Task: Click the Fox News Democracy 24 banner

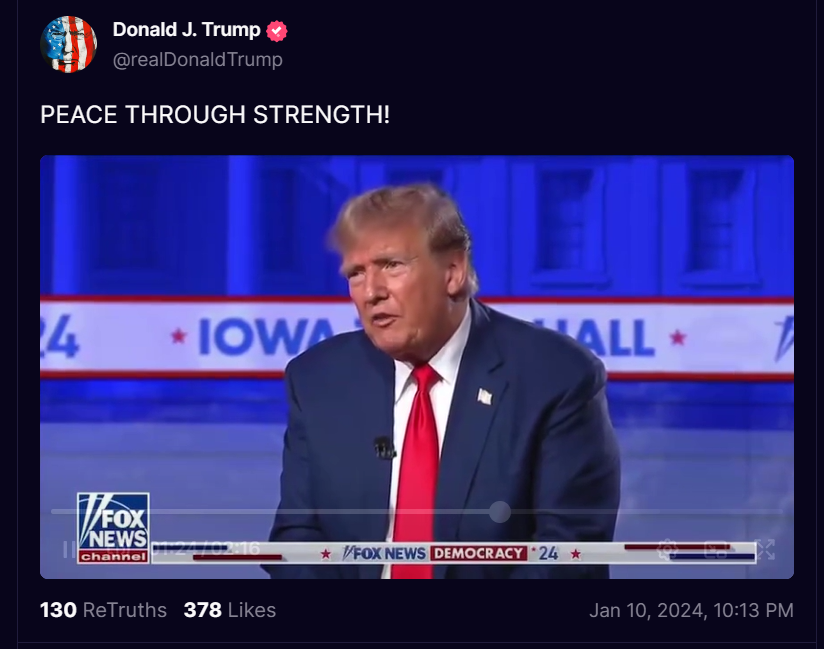Action: 451,553
